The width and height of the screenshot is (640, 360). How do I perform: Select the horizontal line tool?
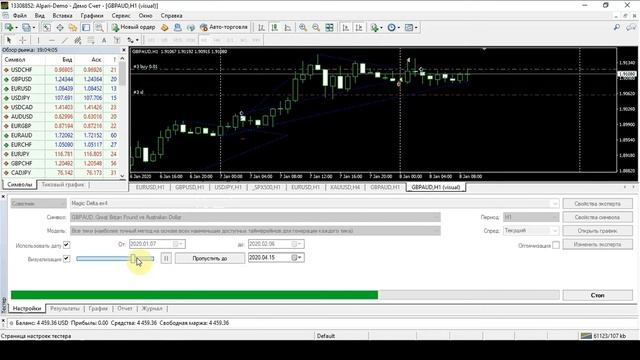coord(52,40)
